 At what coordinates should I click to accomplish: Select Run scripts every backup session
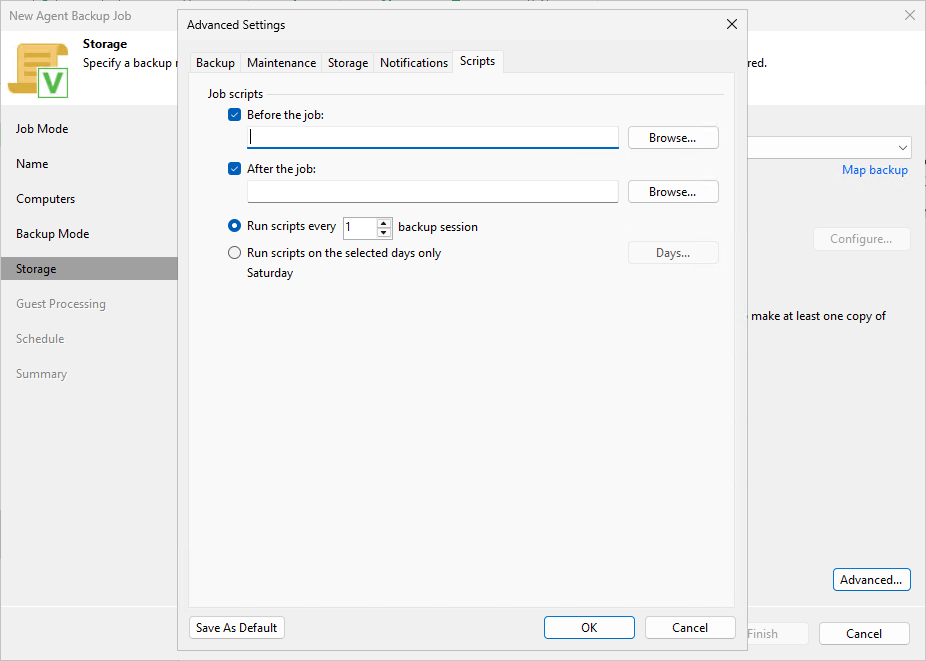coord(234,226)
